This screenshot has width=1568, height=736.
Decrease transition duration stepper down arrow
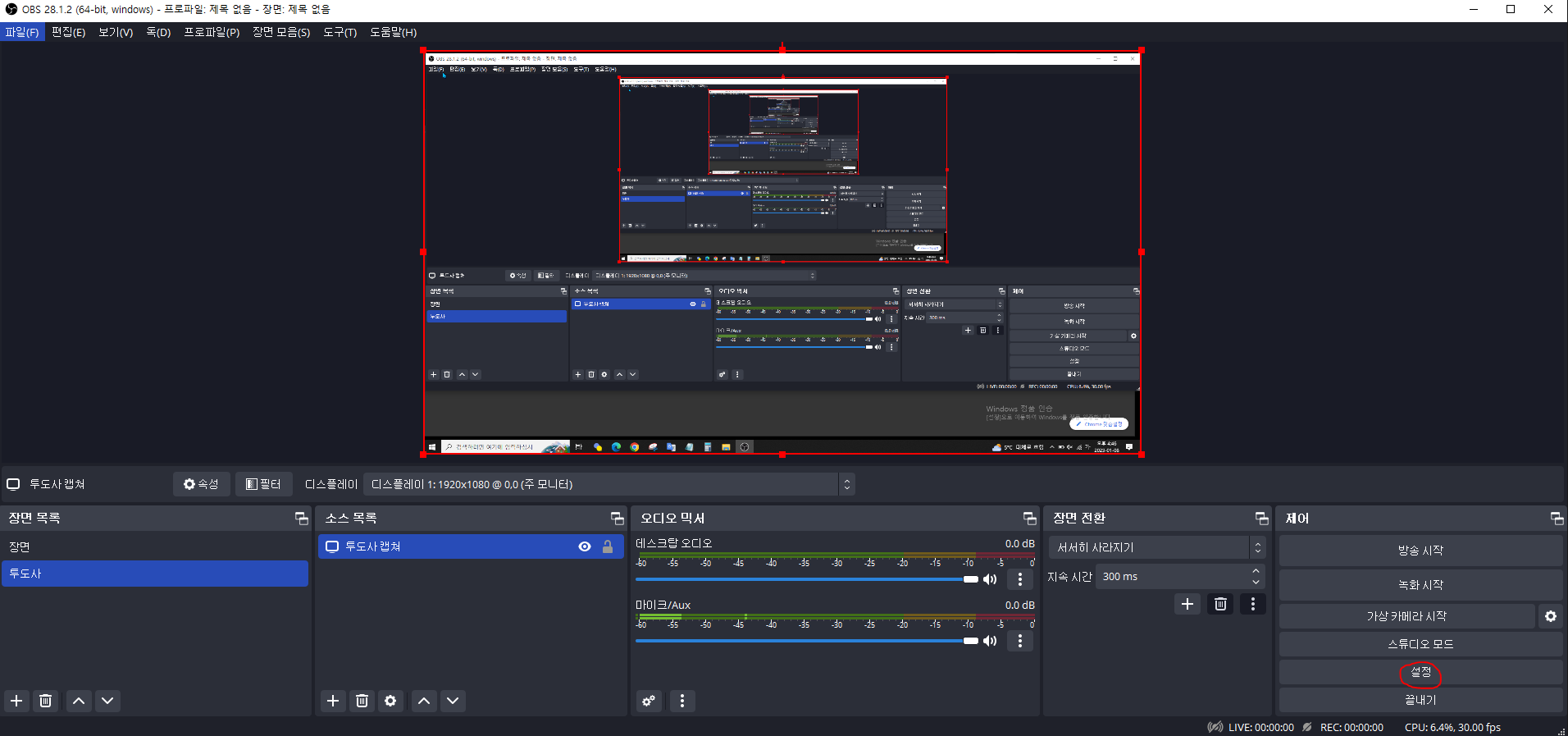coord(1256,583)
